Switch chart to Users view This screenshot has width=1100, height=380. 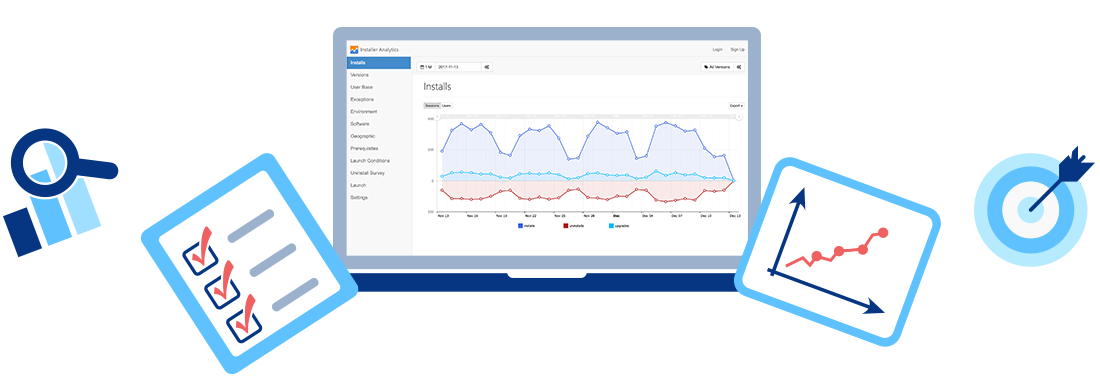tap(446, 106)
